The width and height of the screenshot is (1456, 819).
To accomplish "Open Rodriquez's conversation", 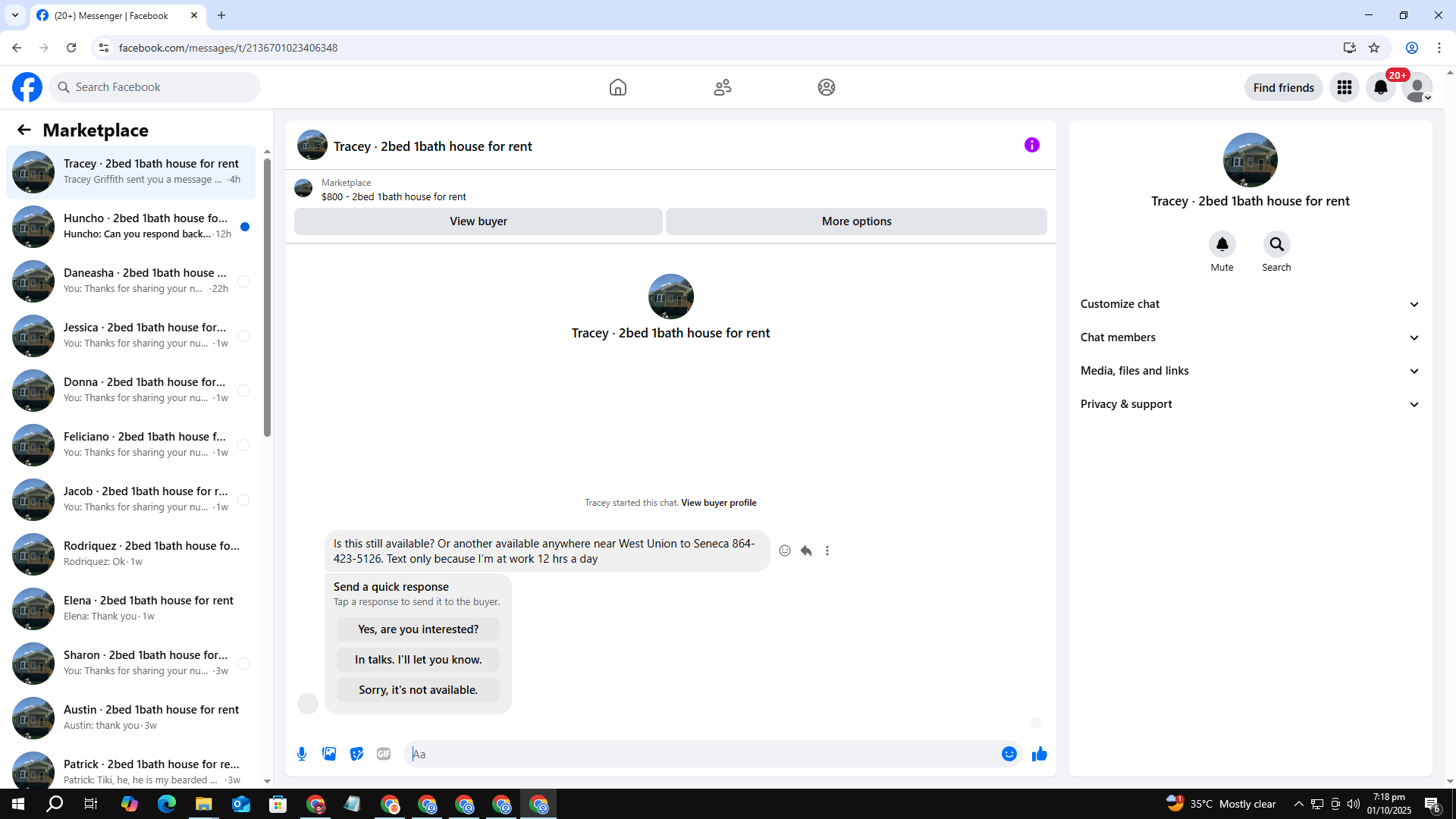I will [x=130, y=554].
